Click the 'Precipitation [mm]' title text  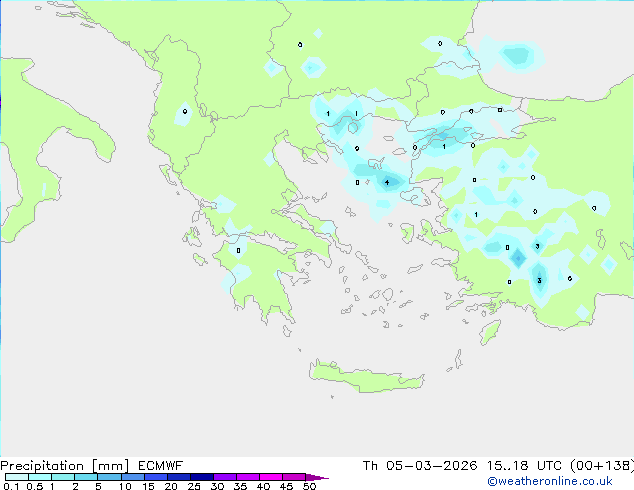(x=65, y=466)
